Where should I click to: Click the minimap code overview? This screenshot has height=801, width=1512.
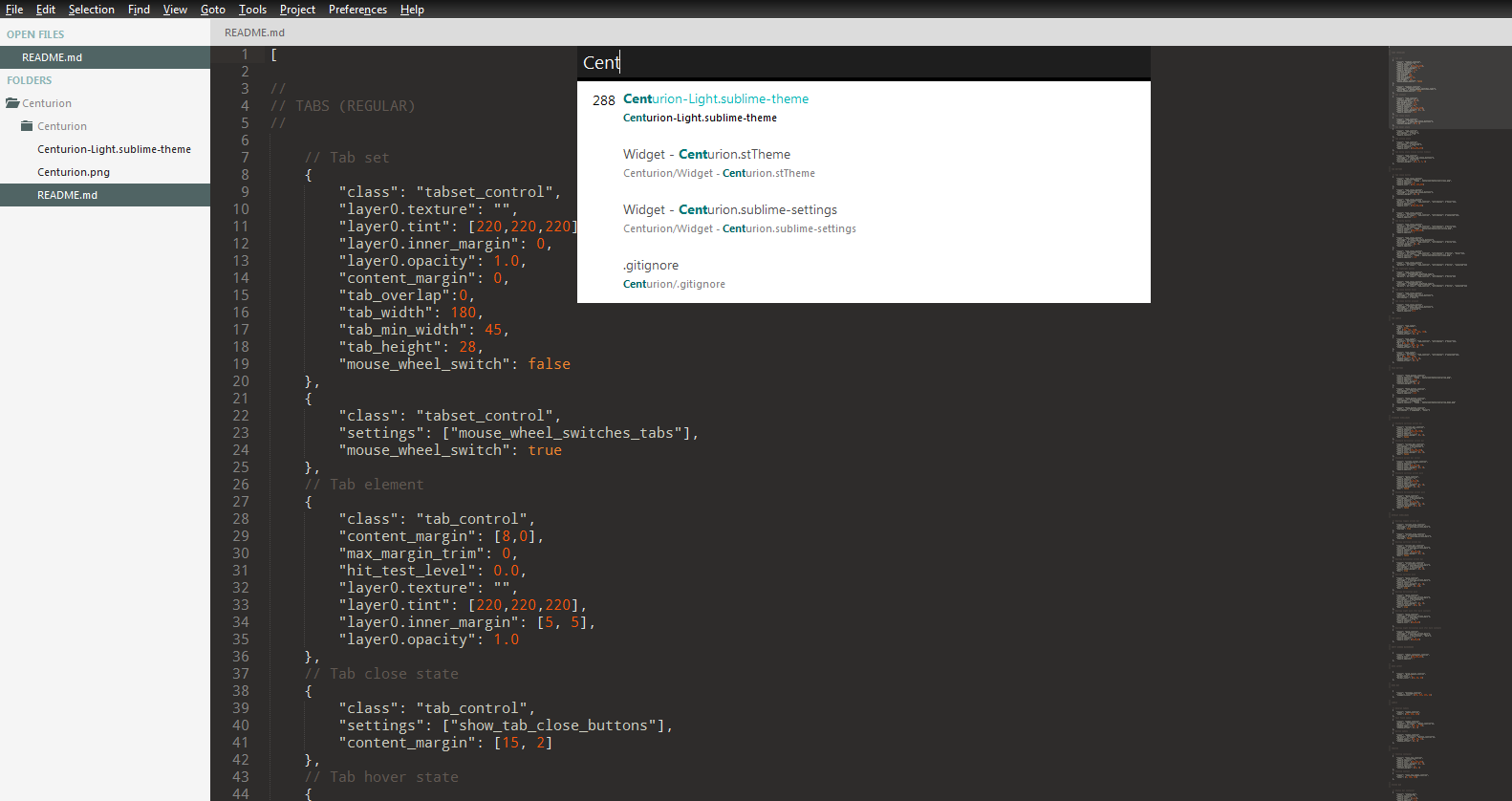(x=1449, y=423)
